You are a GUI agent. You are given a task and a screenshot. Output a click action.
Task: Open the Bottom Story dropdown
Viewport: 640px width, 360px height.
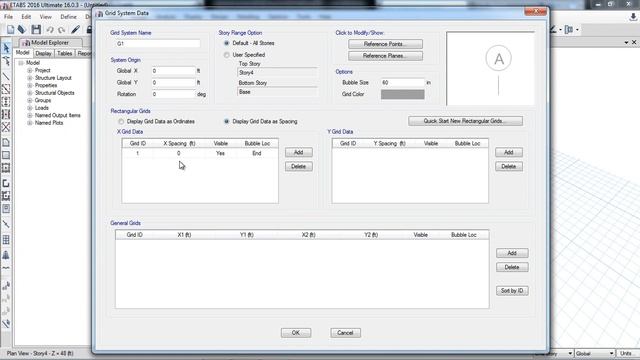[277, 92]
